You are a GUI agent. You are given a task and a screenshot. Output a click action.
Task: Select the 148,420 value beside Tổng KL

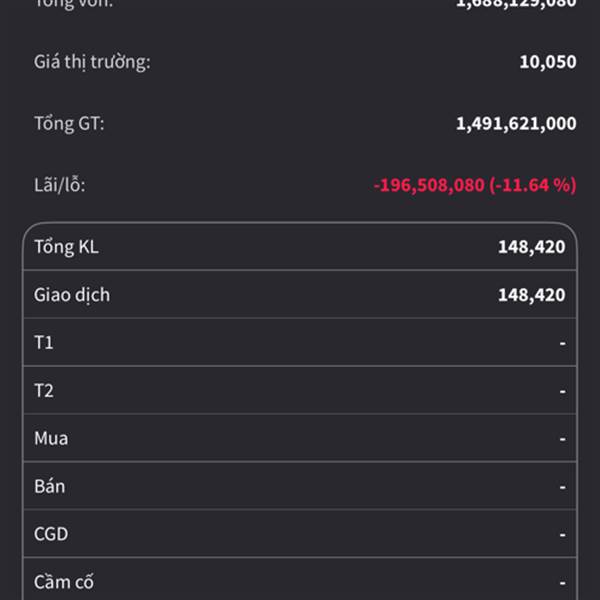point(531,247)
